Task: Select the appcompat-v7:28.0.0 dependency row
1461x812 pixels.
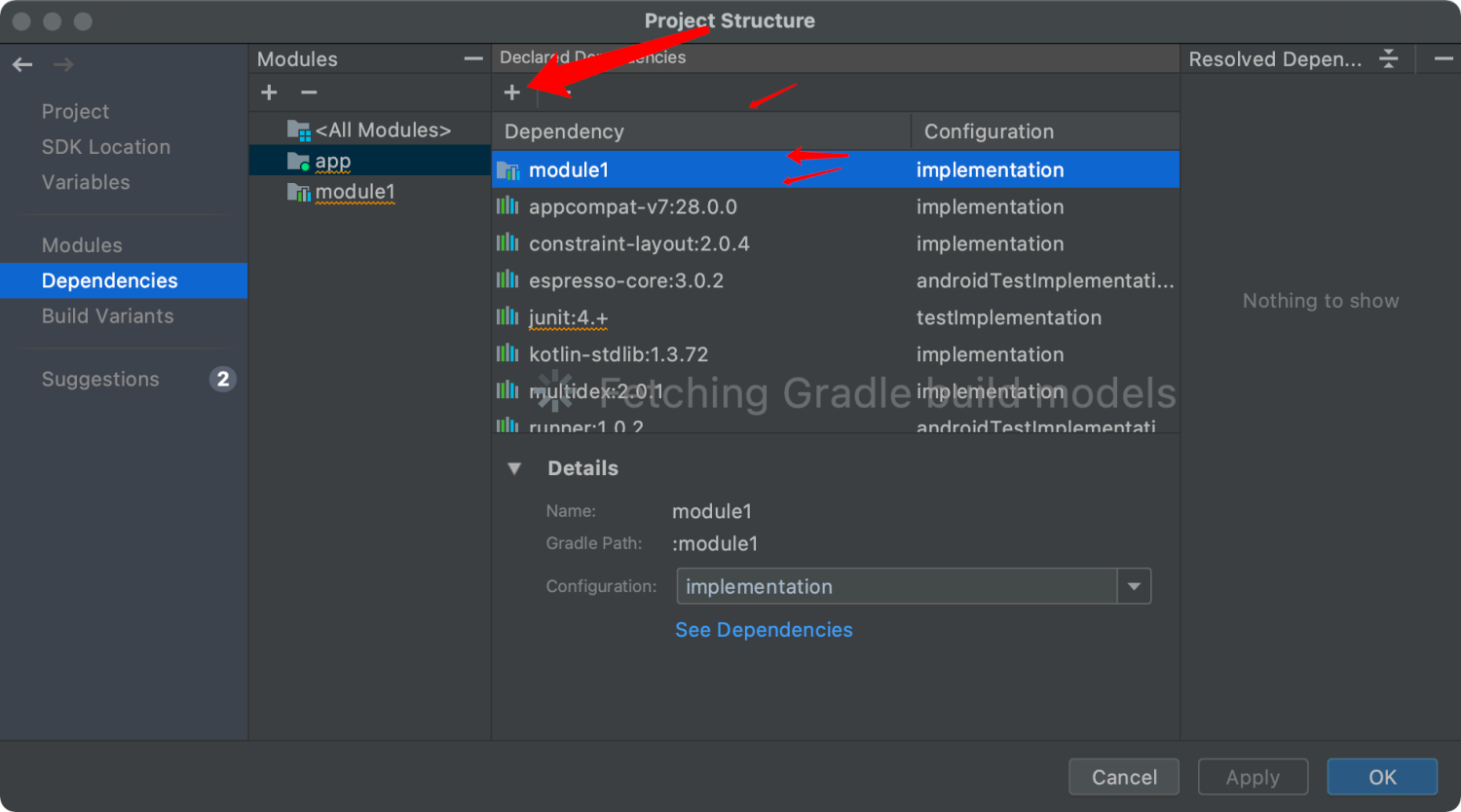Action: [836, 206]
